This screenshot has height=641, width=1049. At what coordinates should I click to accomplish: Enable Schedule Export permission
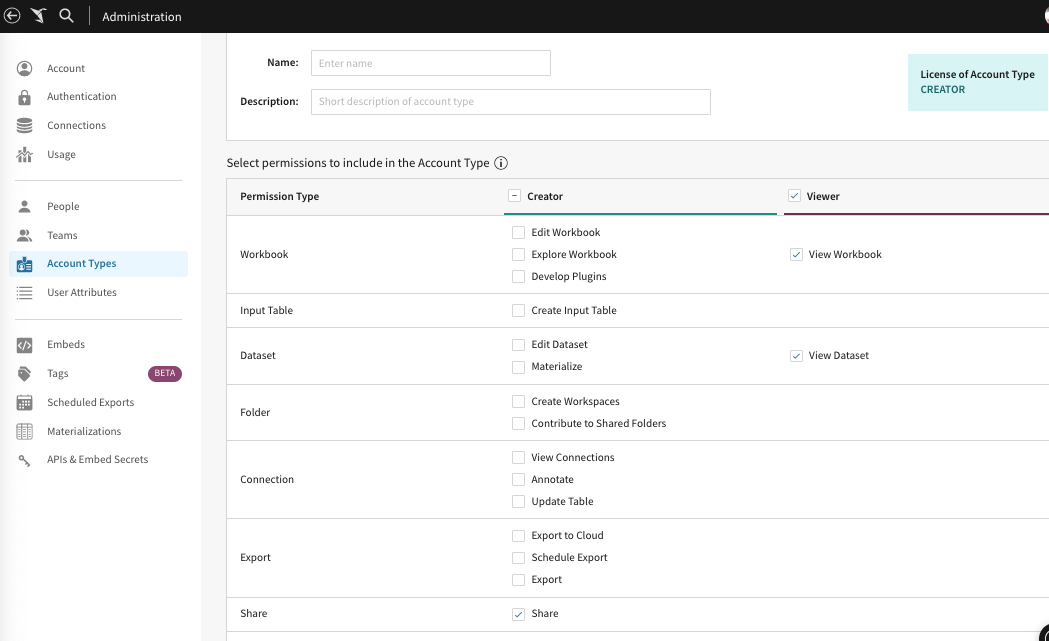pos(518,559)
